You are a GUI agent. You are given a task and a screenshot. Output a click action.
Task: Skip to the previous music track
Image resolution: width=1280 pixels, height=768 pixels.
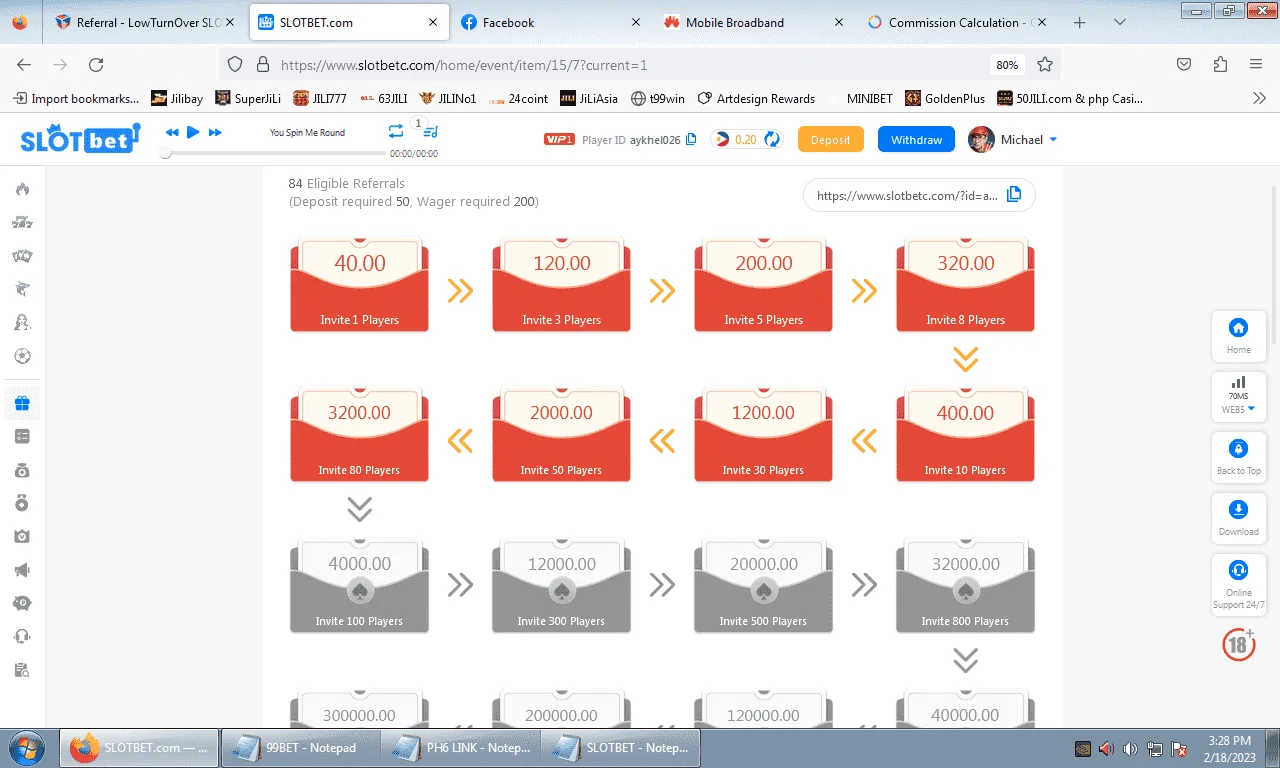click(172, 132)
